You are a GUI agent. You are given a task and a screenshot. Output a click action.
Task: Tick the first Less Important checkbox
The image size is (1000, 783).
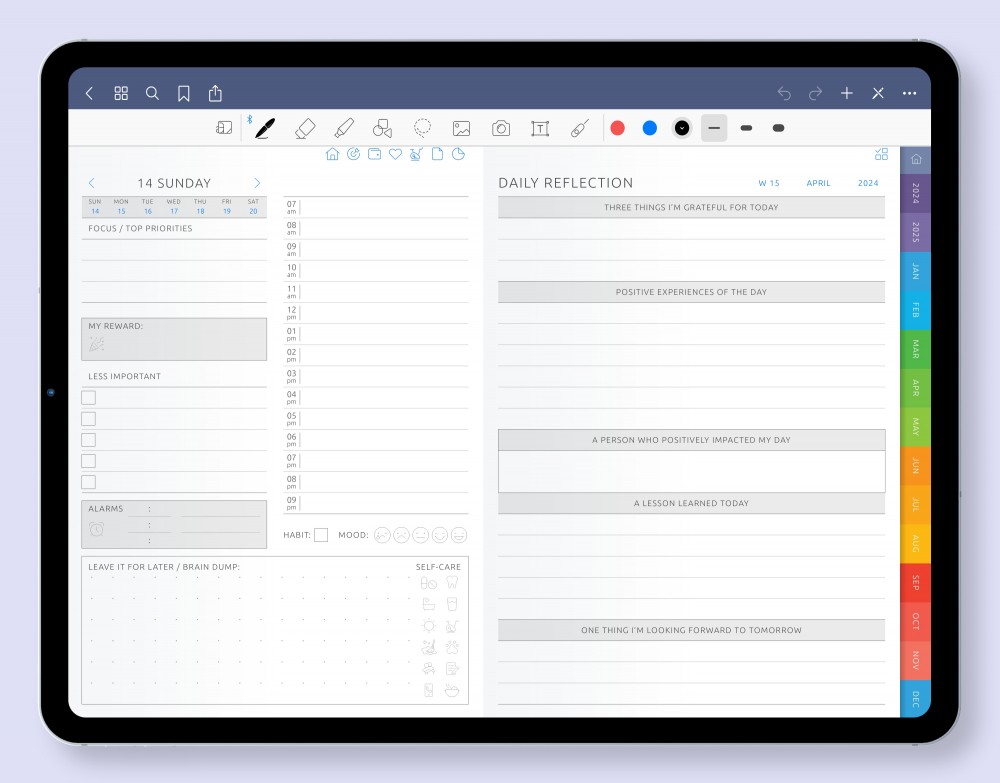89,398
